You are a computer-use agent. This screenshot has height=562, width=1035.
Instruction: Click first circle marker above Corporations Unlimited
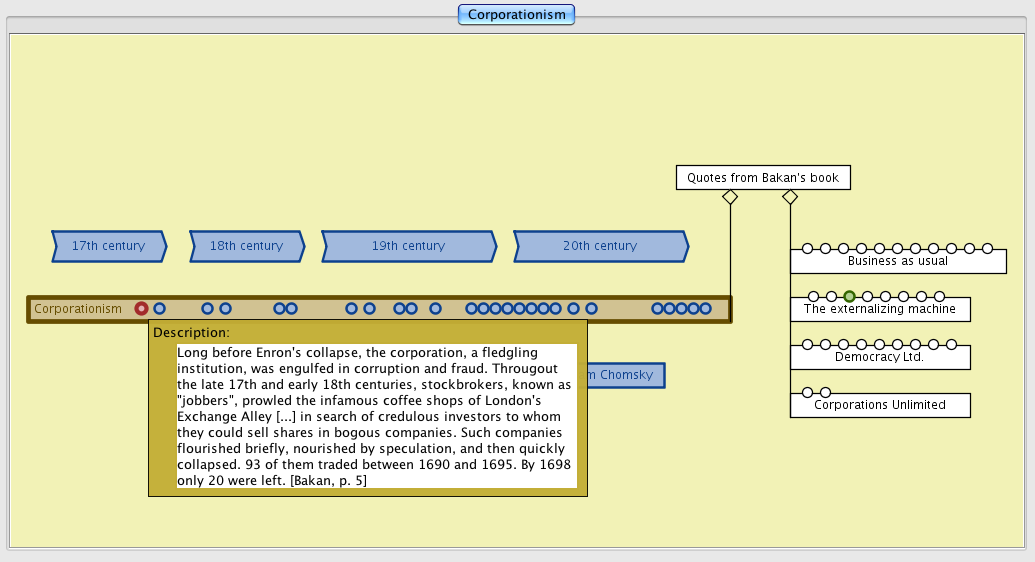point(807,392)
